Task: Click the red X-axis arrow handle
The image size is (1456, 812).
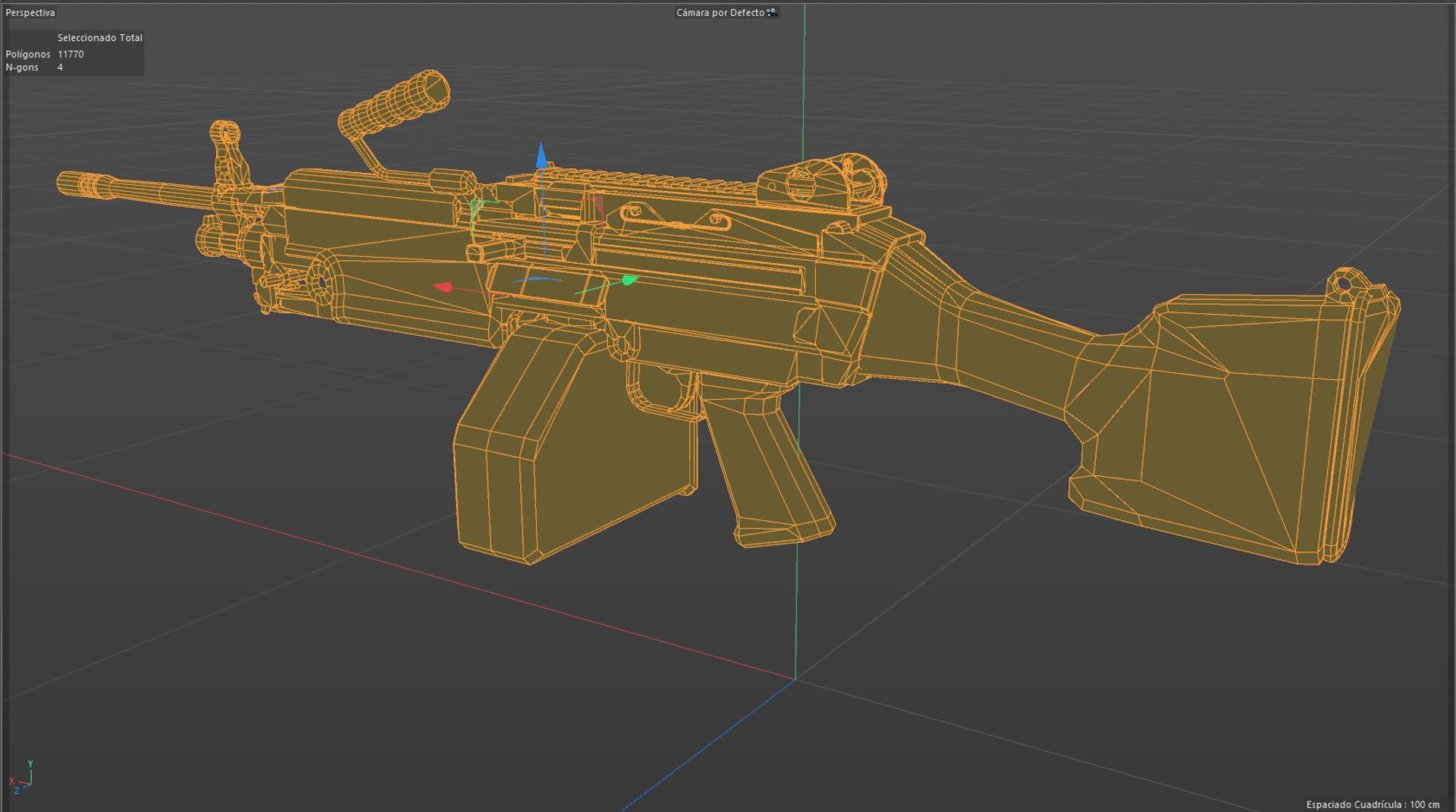Action: coord(443,287)
